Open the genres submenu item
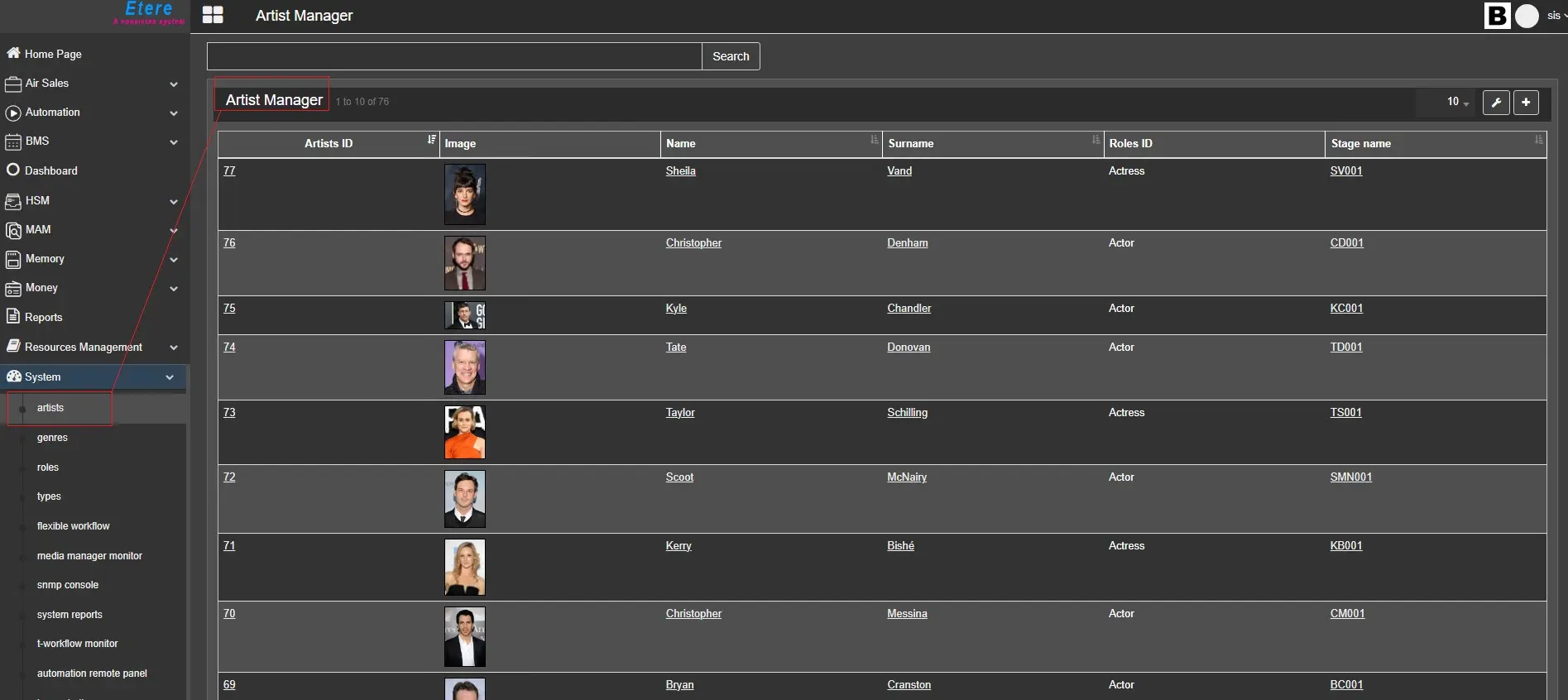Viewport: 1568px width, 700px height. click(x=52, y=438)
